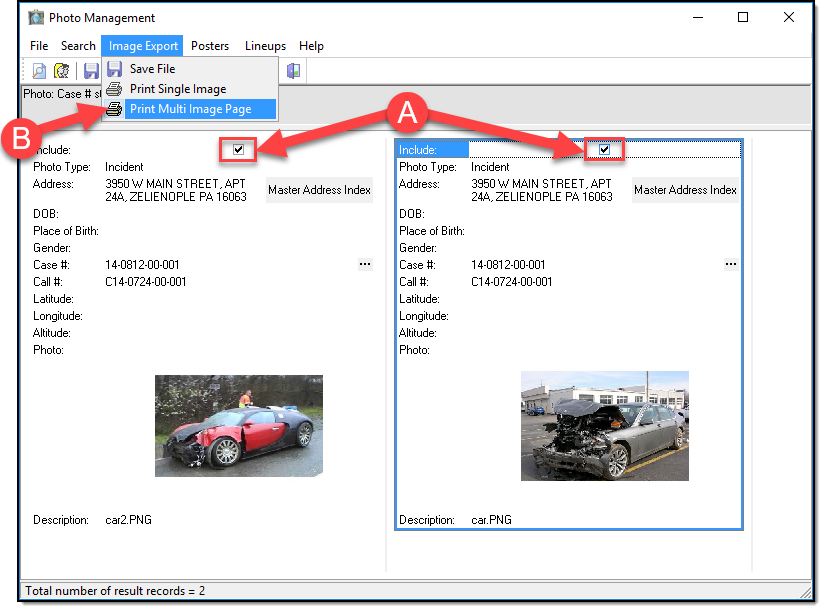Click the Photo Management camera app icon

36,17
